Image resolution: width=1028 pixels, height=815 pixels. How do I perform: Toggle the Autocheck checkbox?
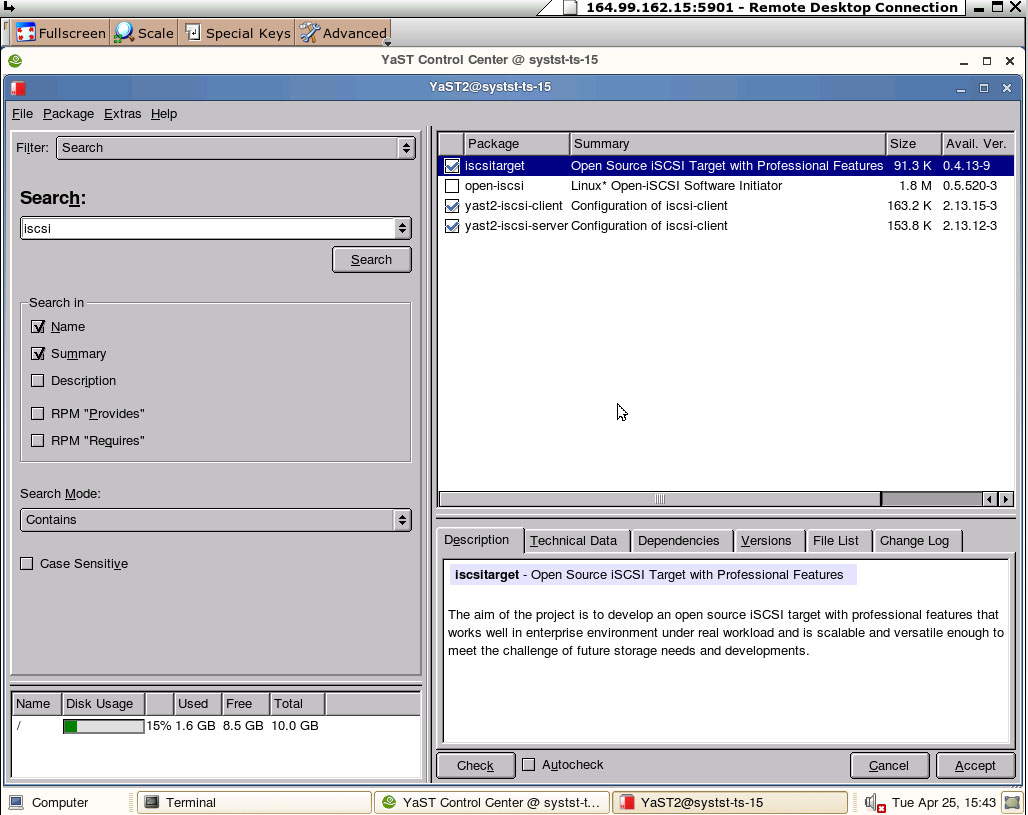coord(528,765)
